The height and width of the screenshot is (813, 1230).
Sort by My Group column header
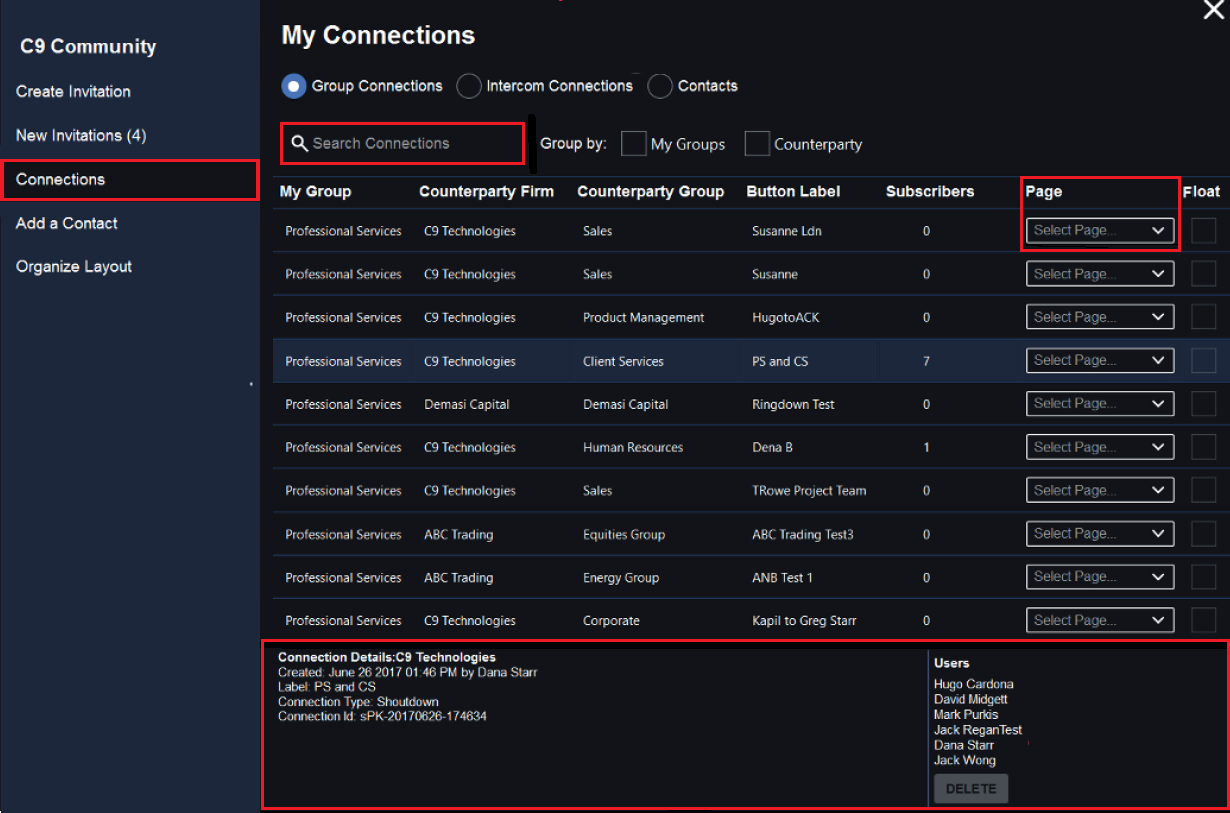click(x=316, y=192)
